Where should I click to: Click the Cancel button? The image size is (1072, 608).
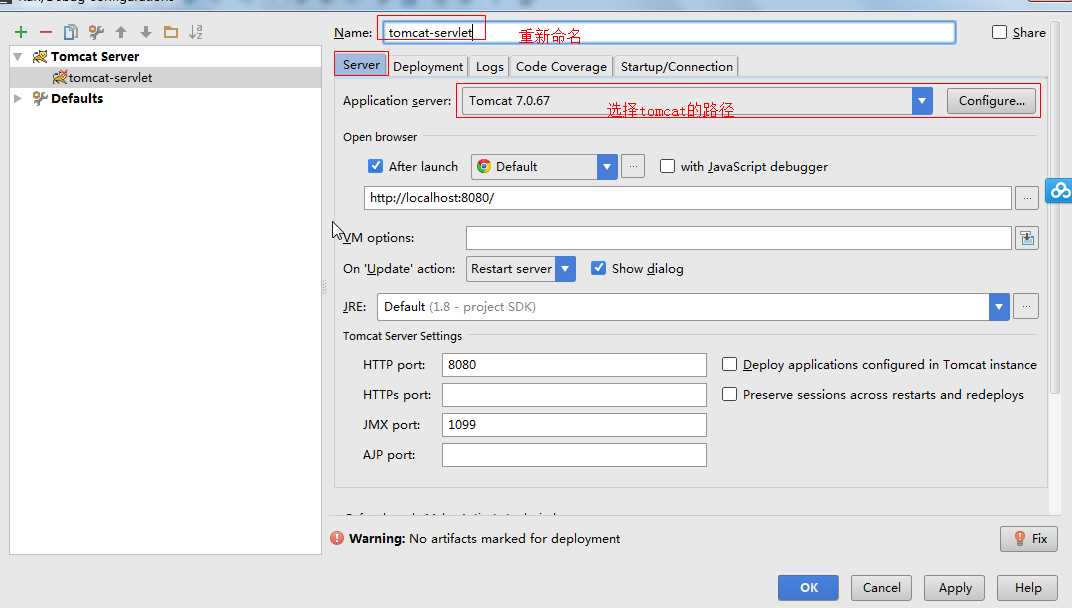881,587
